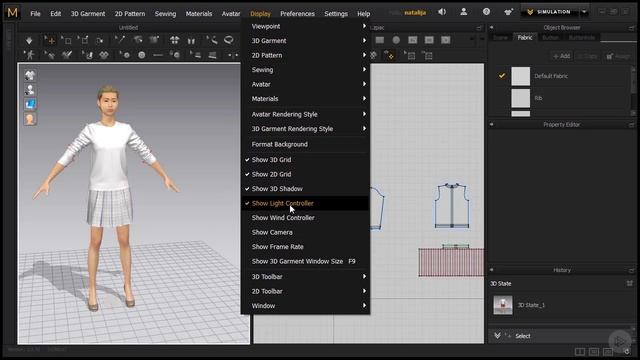The height and width of the screenshot is (360, 640).
Task: Enable Show Wind Controller
Action: coord(306,218)
